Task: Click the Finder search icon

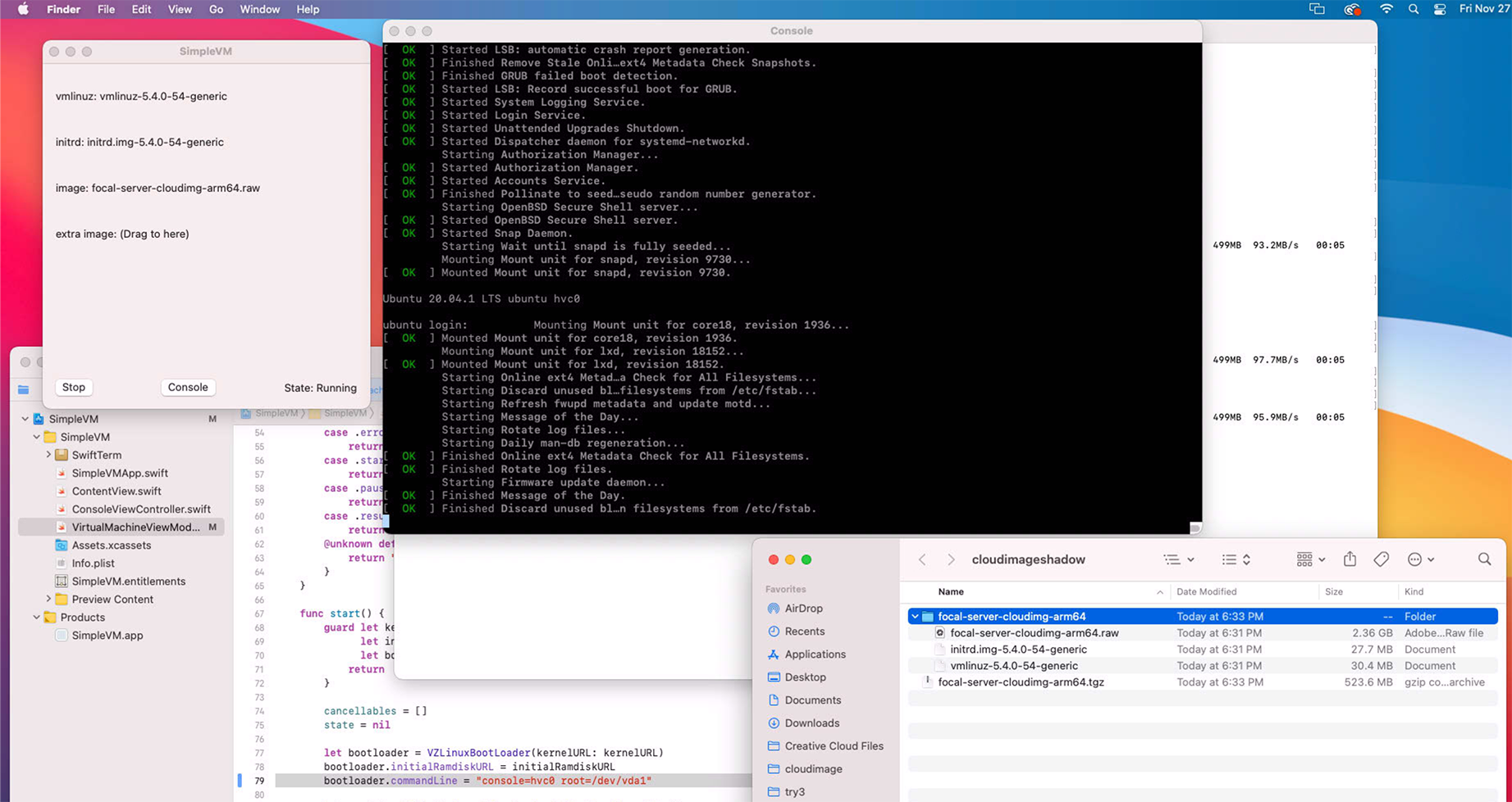Action: click(1484, 559)
